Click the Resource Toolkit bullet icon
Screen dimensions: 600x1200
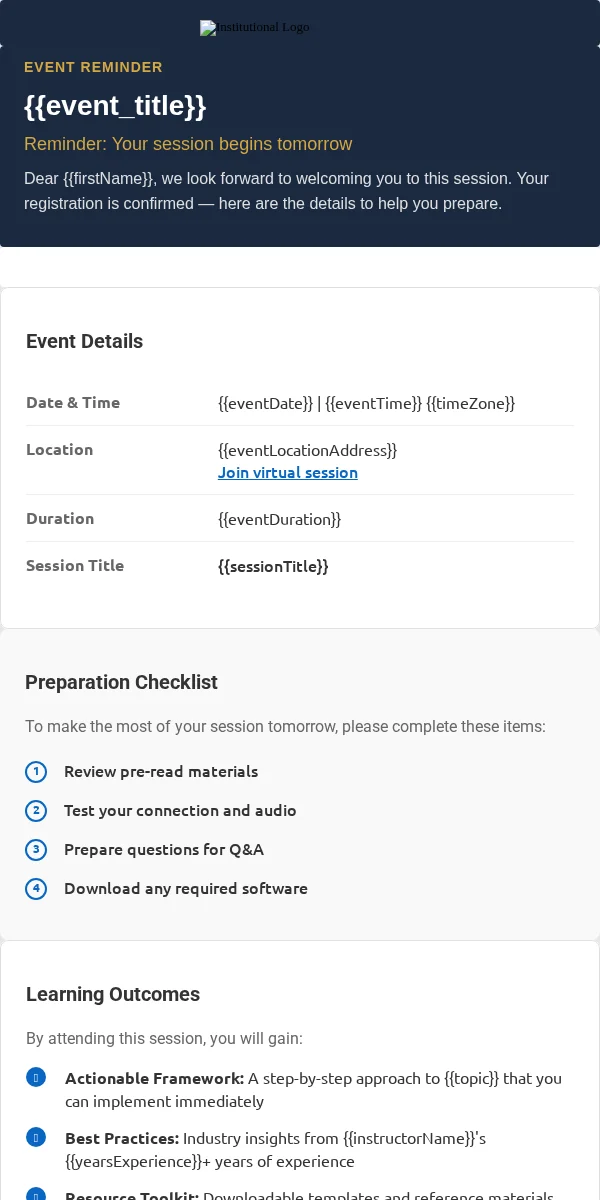(x=36, y=1194)
